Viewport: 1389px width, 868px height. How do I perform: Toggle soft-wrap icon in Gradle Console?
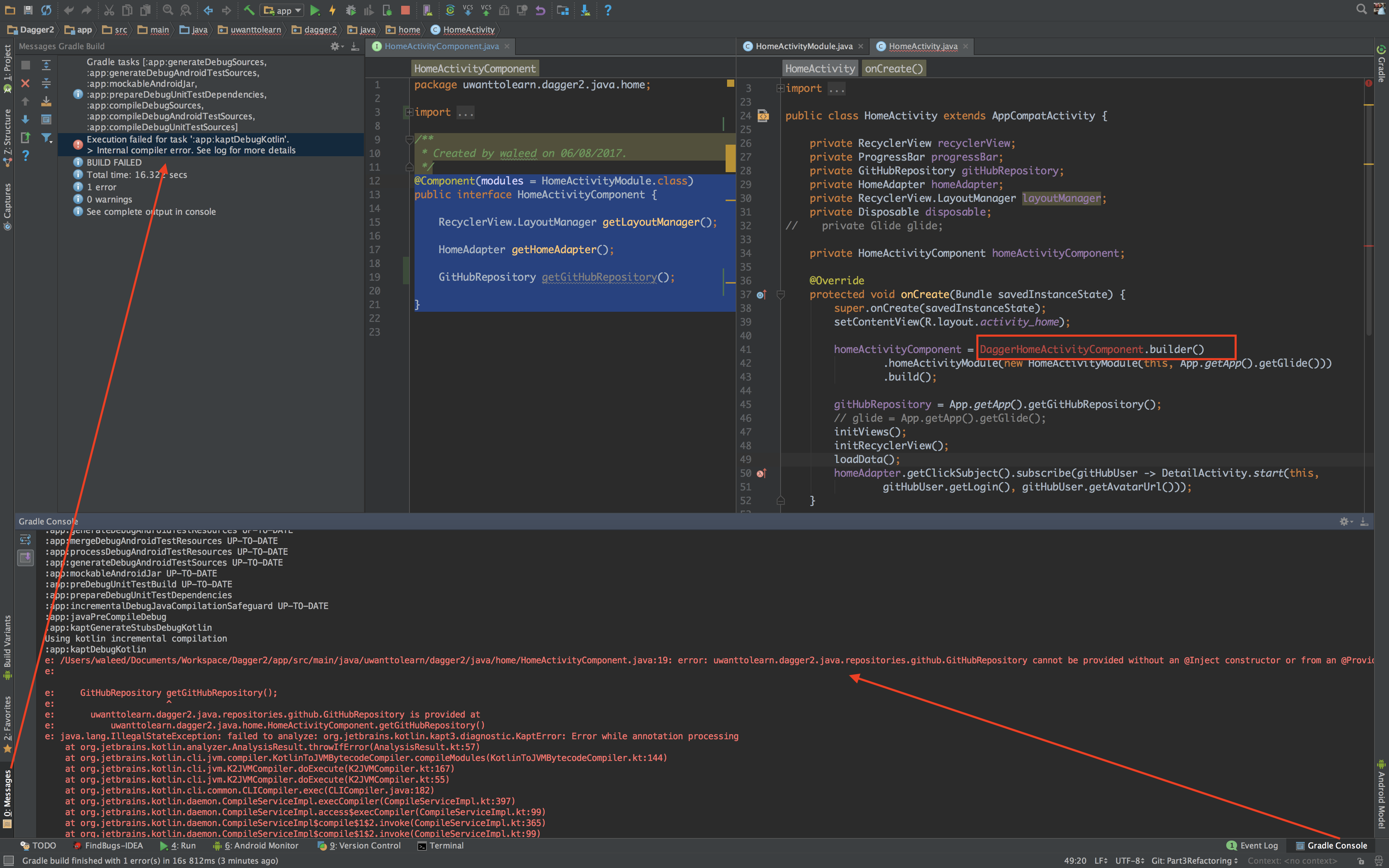[25, 540]
